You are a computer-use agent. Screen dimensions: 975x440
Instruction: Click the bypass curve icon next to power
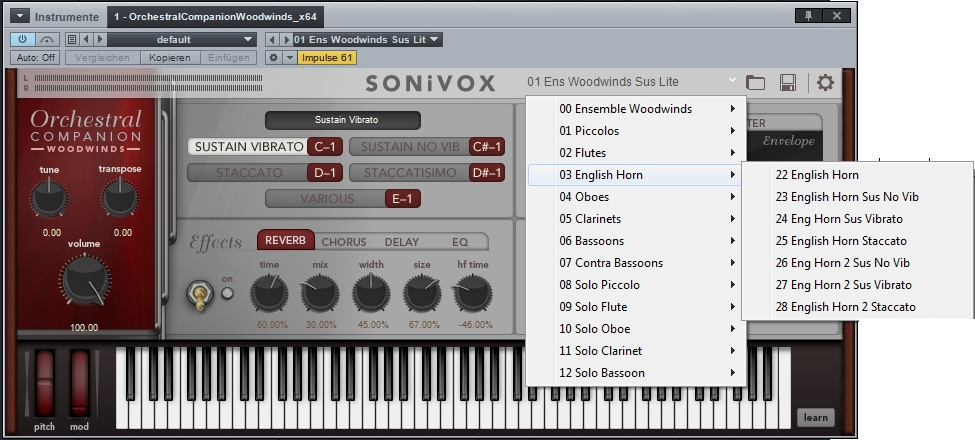coord(47,39)
